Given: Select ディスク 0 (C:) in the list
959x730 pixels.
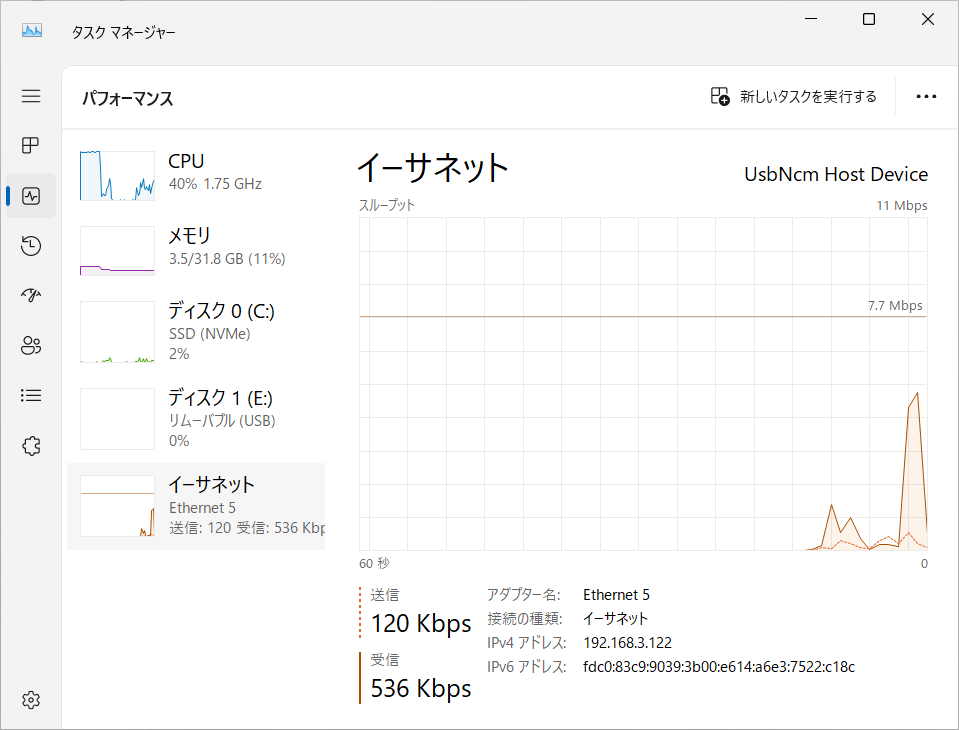Looking at the screenshot, I should pyautogui.click(x=196, y=331).
